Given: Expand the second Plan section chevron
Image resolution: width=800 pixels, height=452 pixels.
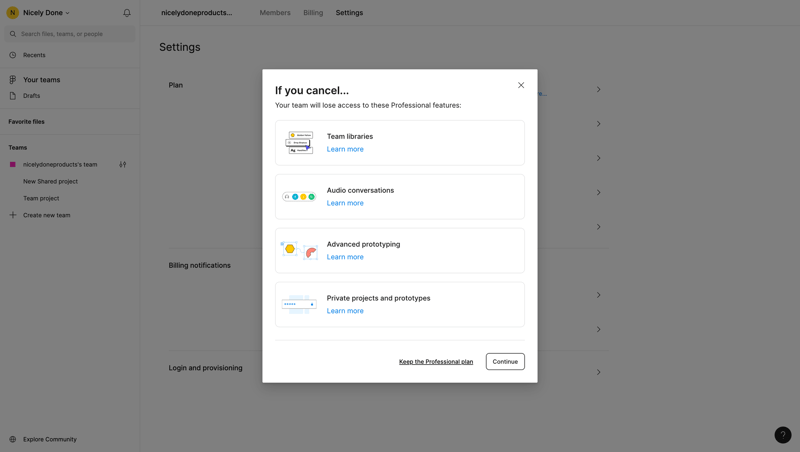Looking at the screenshot, I should pos(598,124).
